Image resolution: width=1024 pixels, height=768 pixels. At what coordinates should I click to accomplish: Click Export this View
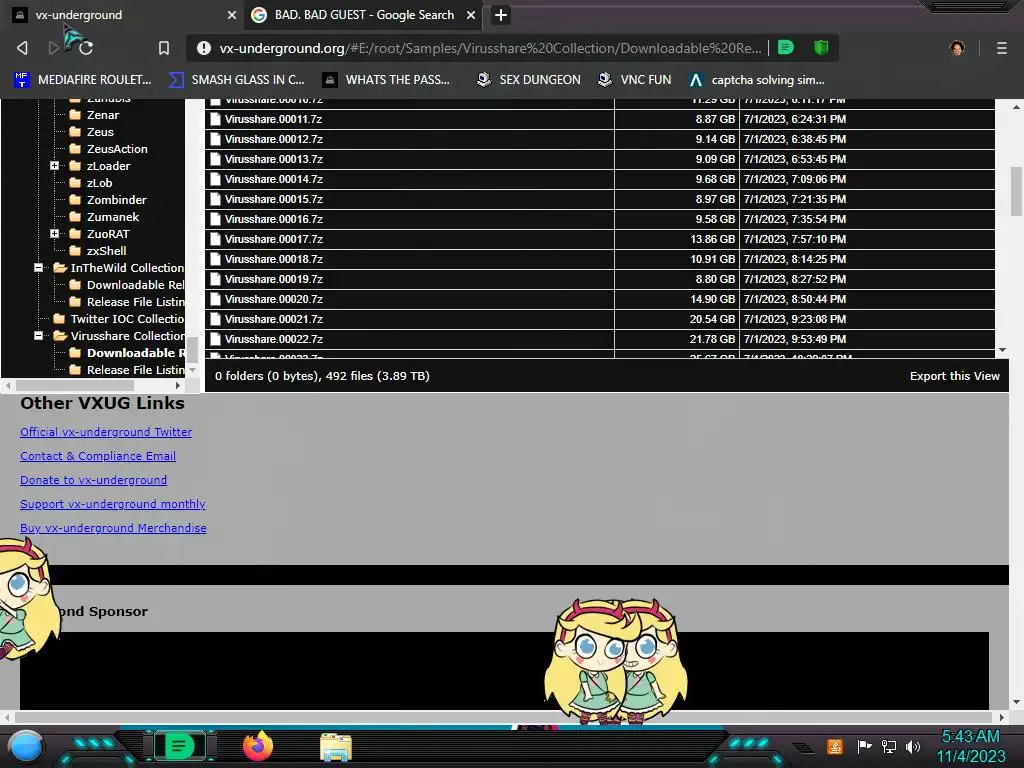pyautogui.click(x=954, y=376)
